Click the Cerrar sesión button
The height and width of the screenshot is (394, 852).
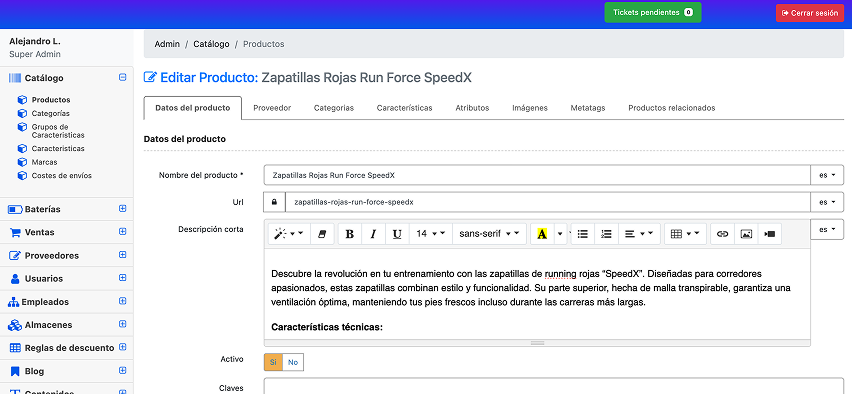810,13
